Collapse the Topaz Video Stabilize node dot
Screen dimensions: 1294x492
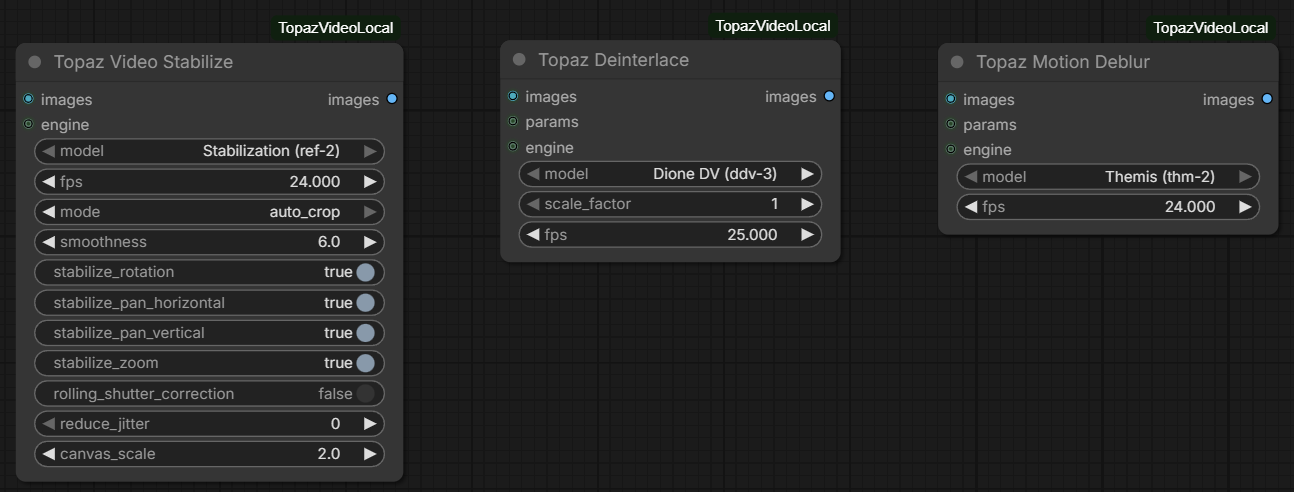pos(35,62)
